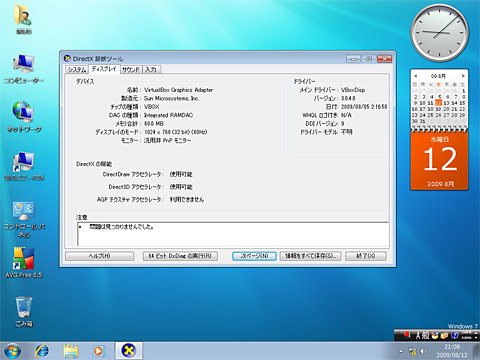
Task: Click the 'A' input mode on language bar
Action: coord(418,335)
